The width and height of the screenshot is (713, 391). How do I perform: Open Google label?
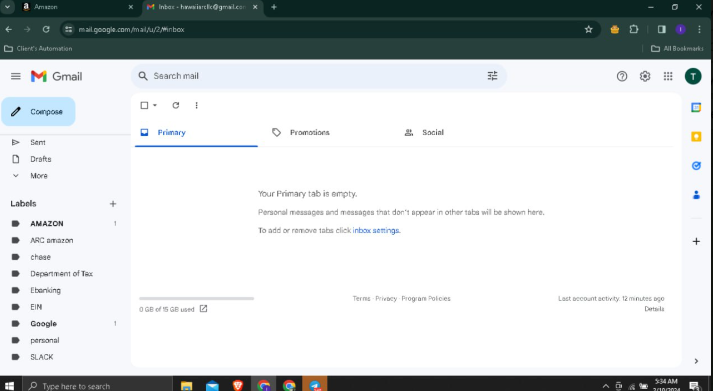44,324
